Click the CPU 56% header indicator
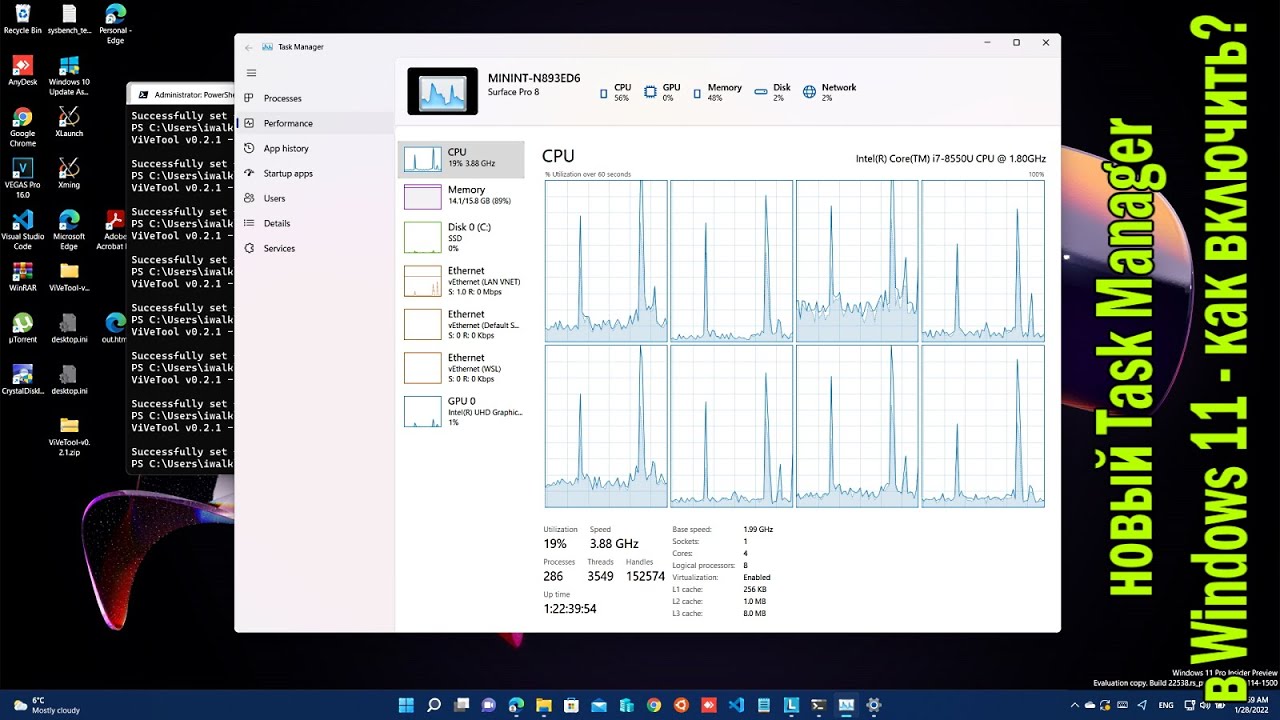Image resolution: width=1280 pixels, height=720 pixels. pyautogui.click(x=614, y=92)
